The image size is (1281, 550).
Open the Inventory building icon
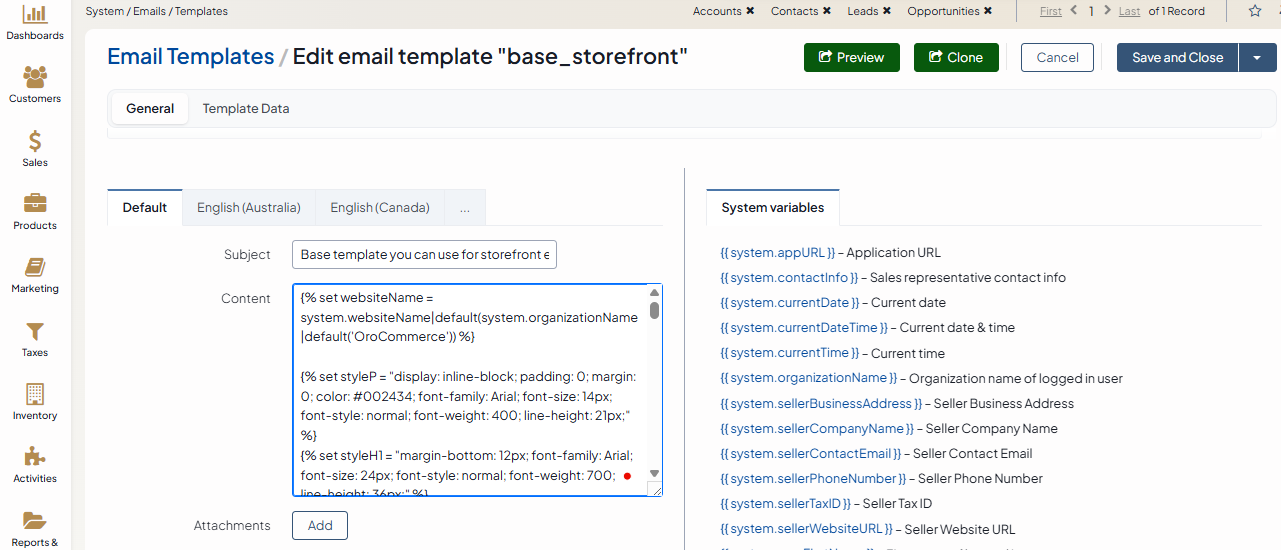[35, 394]
